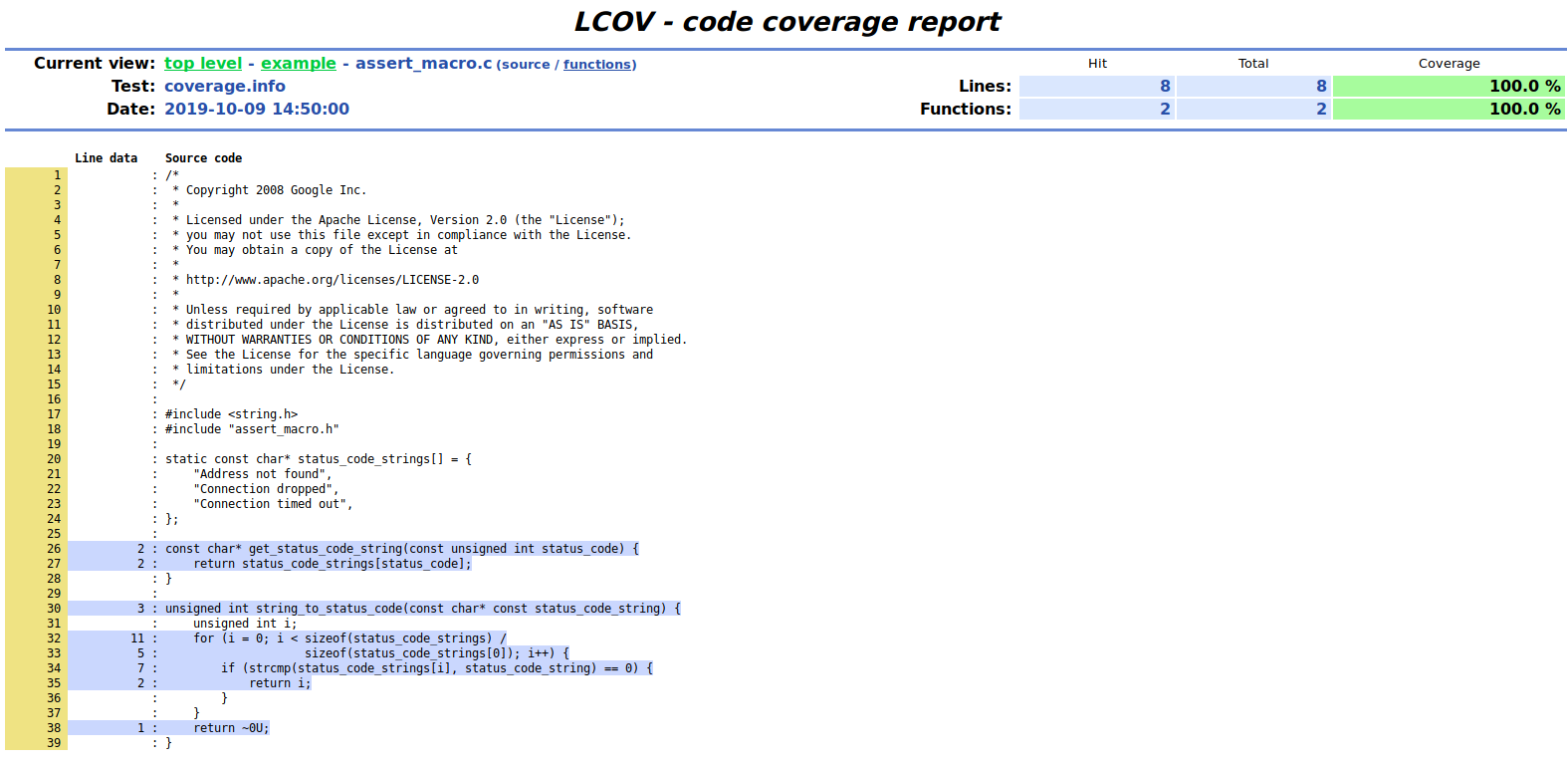1568x765 pixels.
Task: Click the 'Total' column header
Action: [1253, 63]
